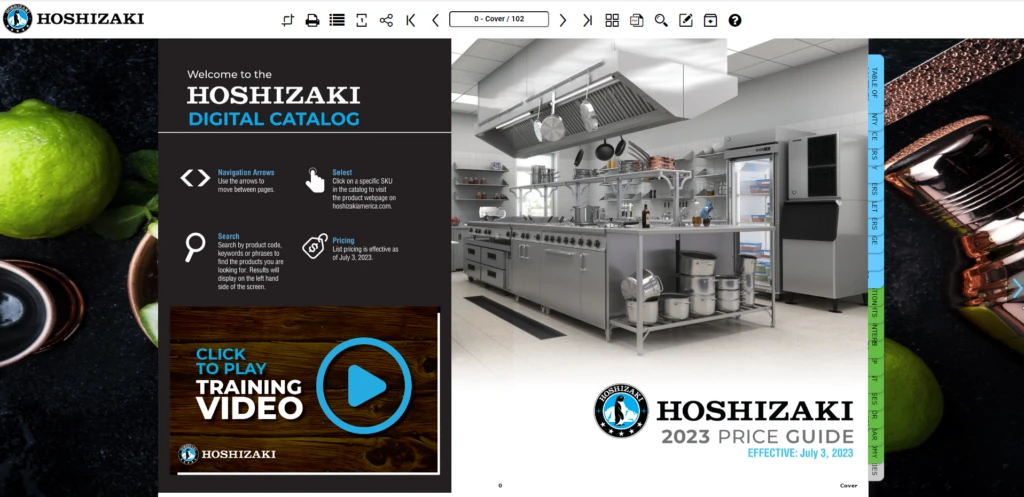Open search with the magnifier toolbar icon
The height and width of the screenshot is (497, 1024).
[x=661, y=20]
